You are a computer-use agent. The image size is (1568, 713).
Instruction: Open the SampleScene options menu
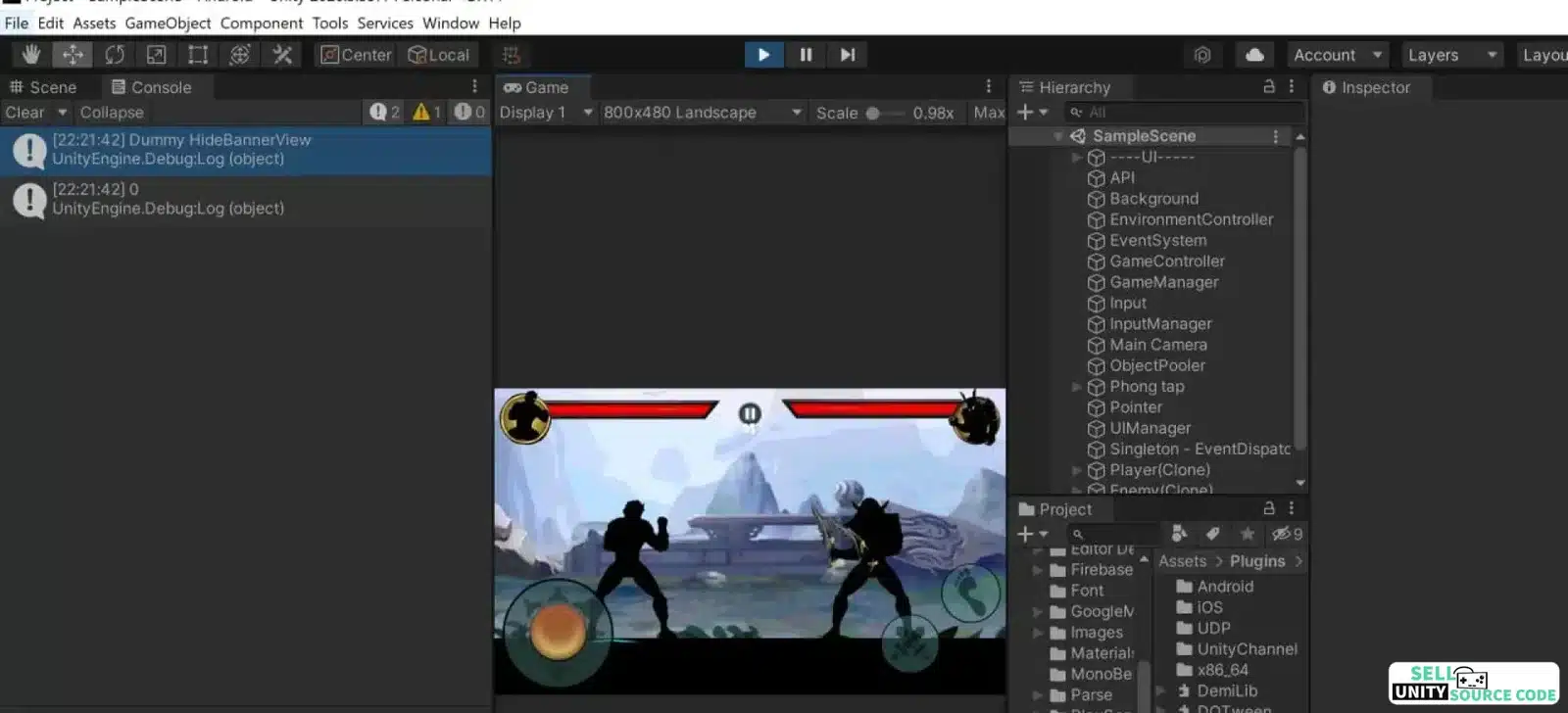click(x=1275, y=136)
